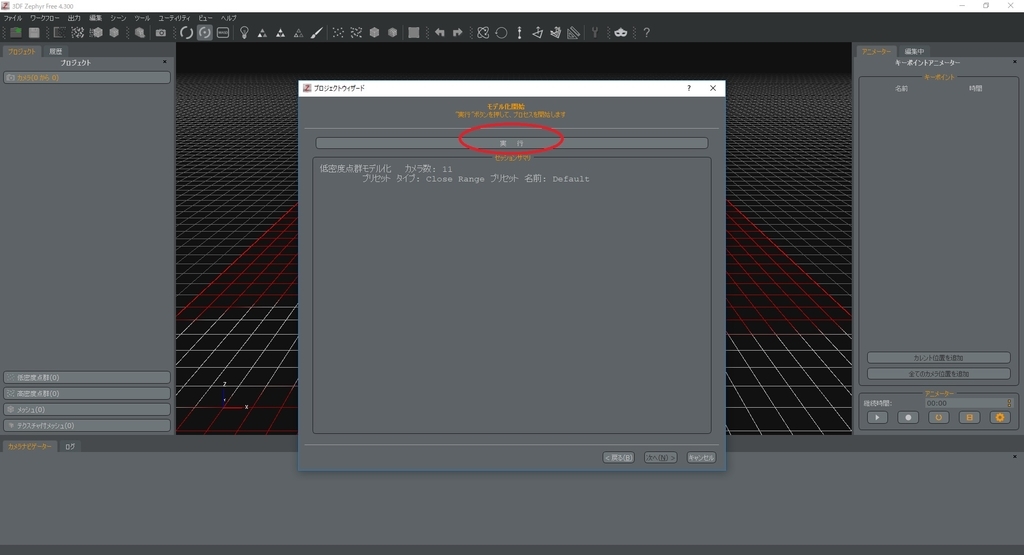This screenshot has height=555, width=1024.
Task: Click the 名前 column header
Action: [901, 89]
